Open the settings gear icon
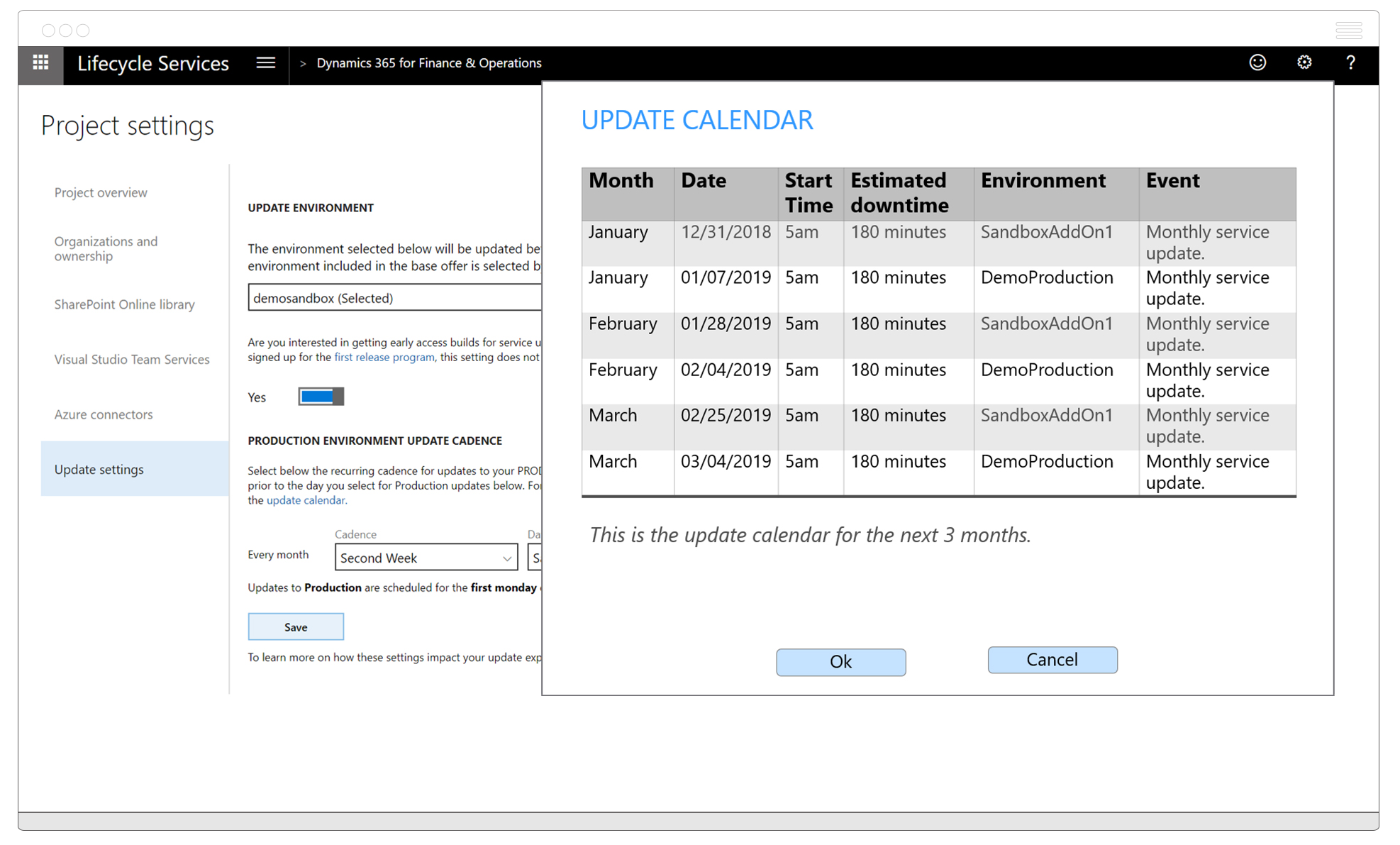 (1304, 63)
